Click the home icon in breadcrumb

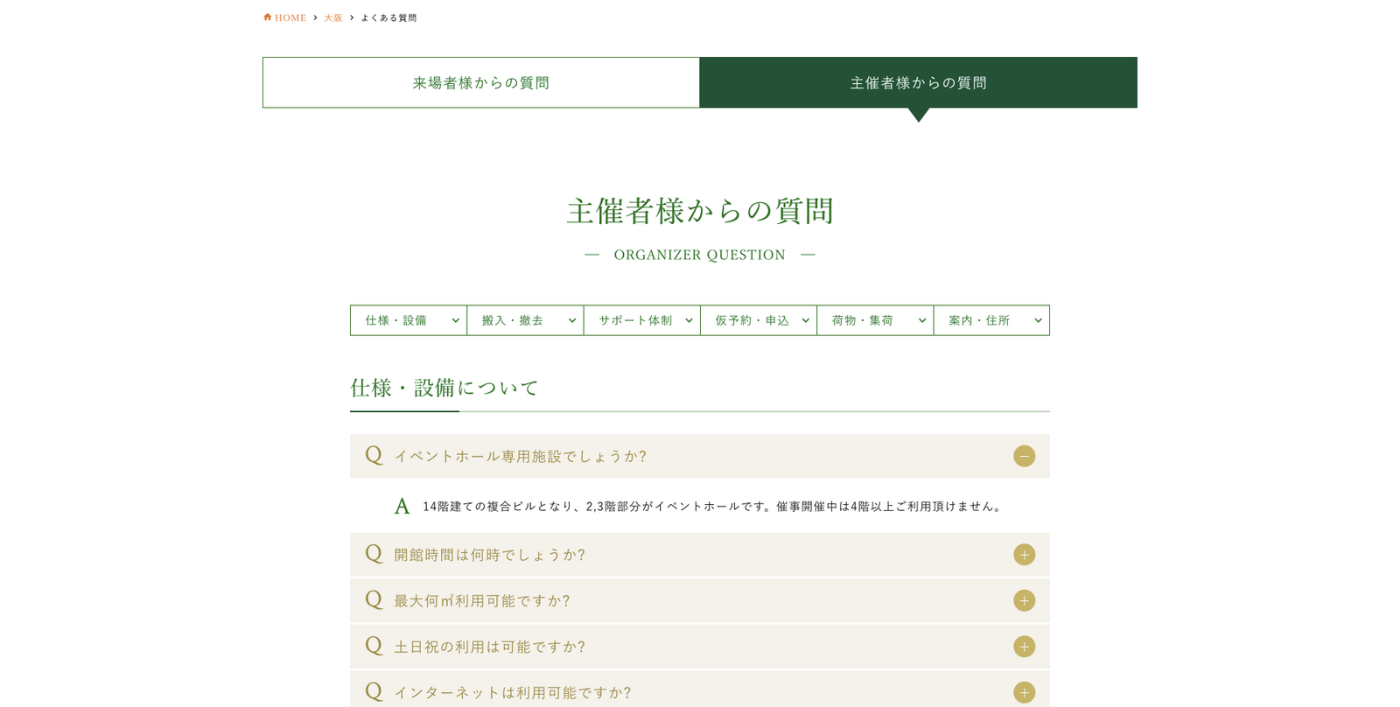tap(267, 17)
